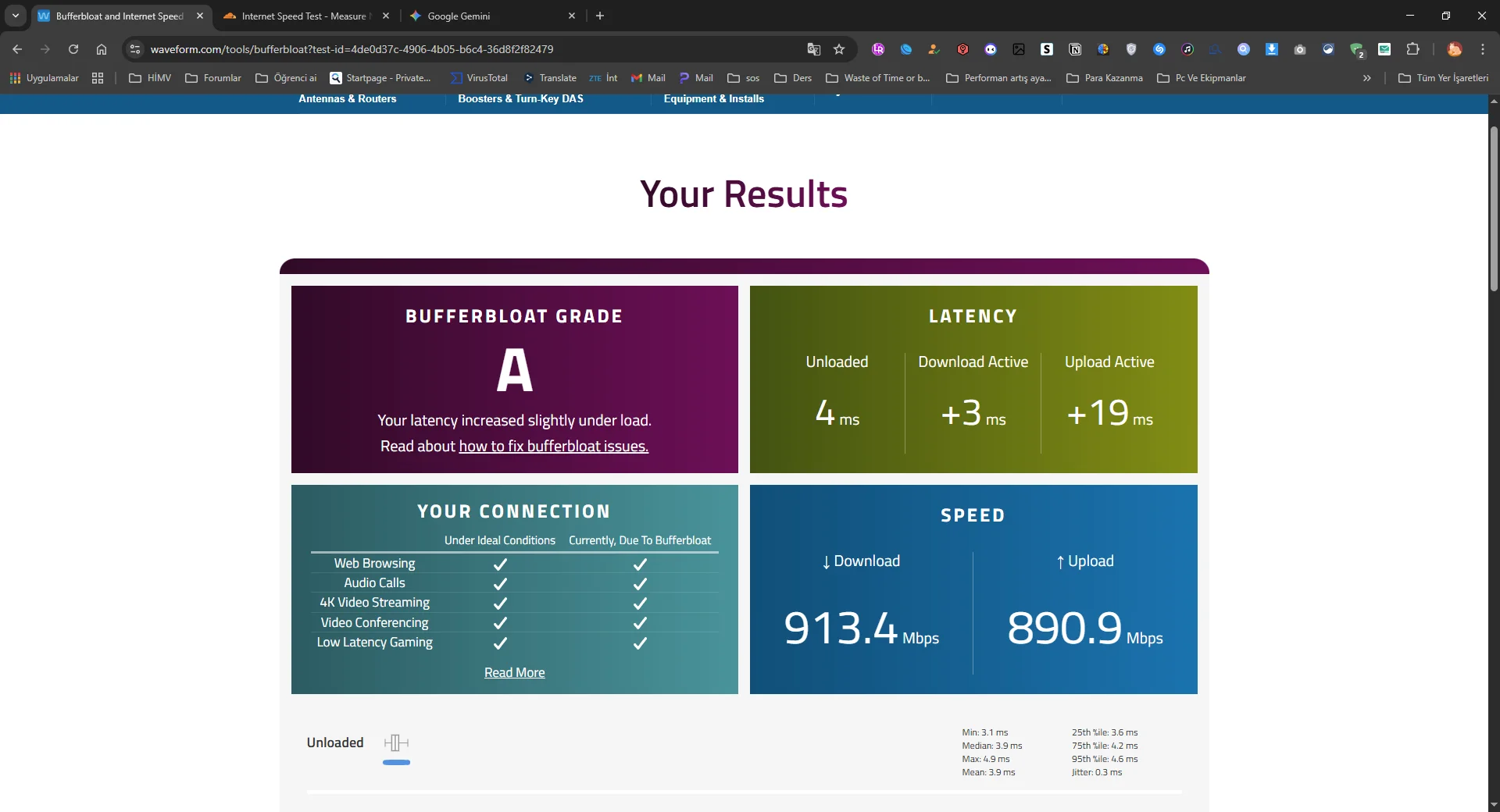Open the Tüm Yer İşaretleri folder
Viewport: 1500px width, 812px height.
point(1444,78)
